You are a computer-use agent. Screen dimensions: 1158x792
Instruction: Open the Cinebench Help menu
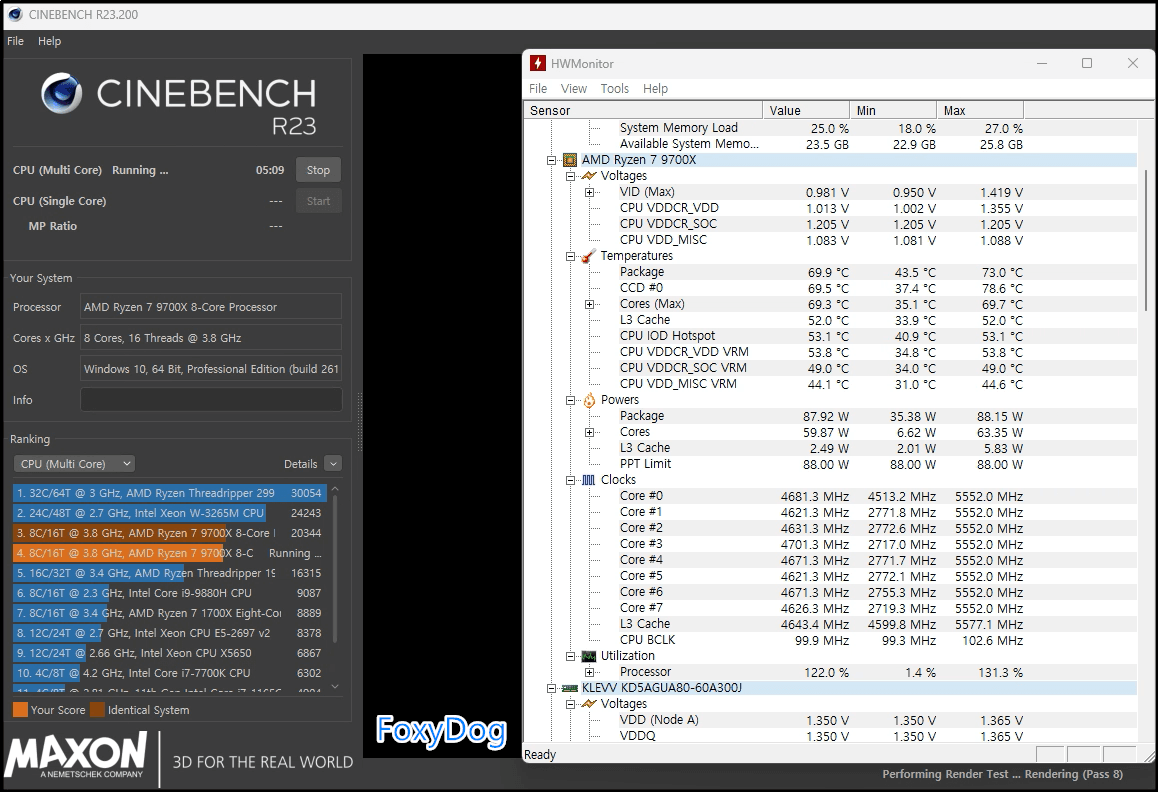pos(49,41)
